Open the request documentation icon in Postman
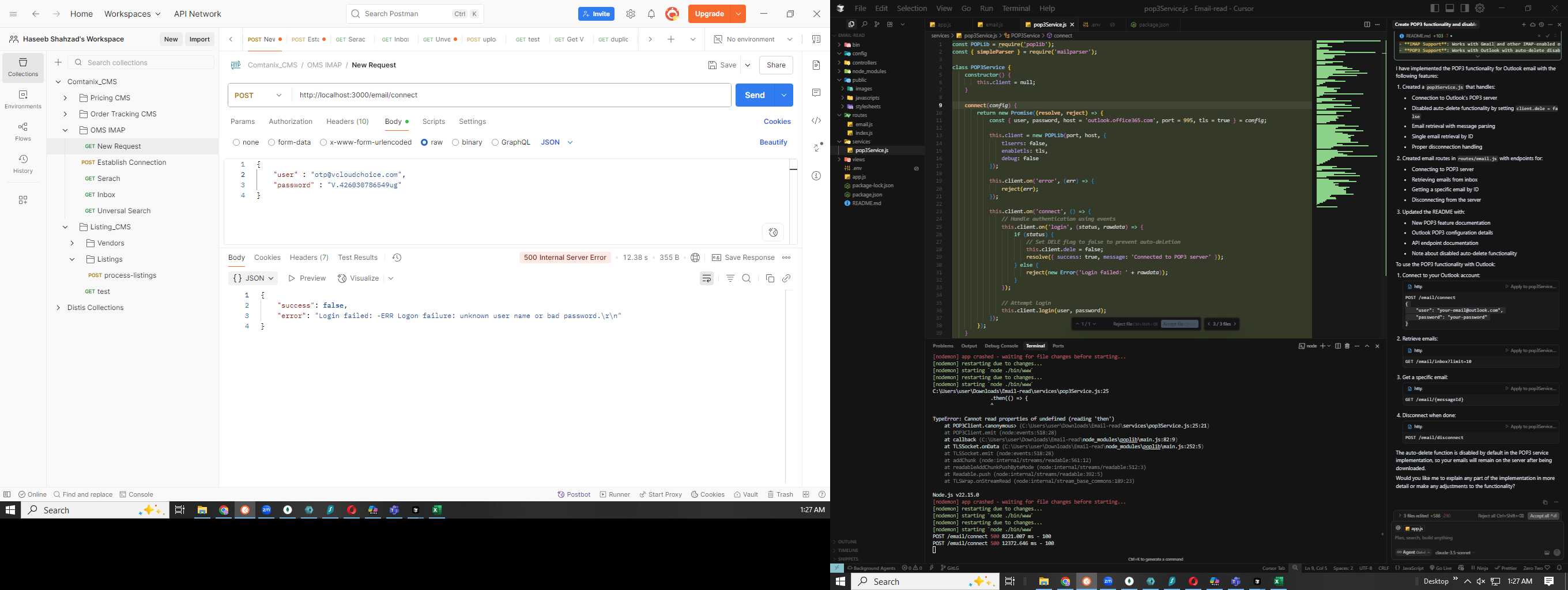The image size is (1568, 590). 816,65
